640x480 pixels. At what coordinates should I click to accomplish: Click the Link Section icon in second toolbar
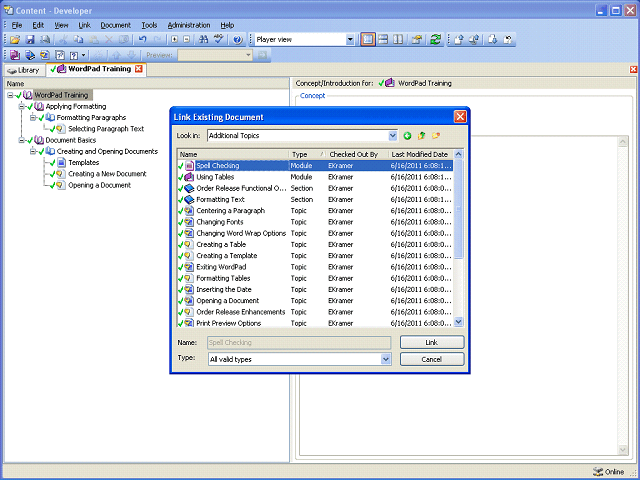[30, 55]
